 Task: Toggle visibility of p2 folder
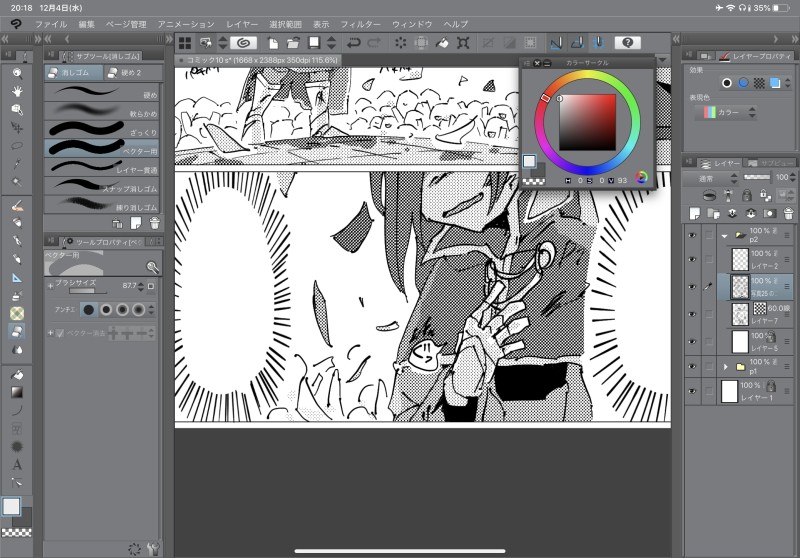pos(692,235)
